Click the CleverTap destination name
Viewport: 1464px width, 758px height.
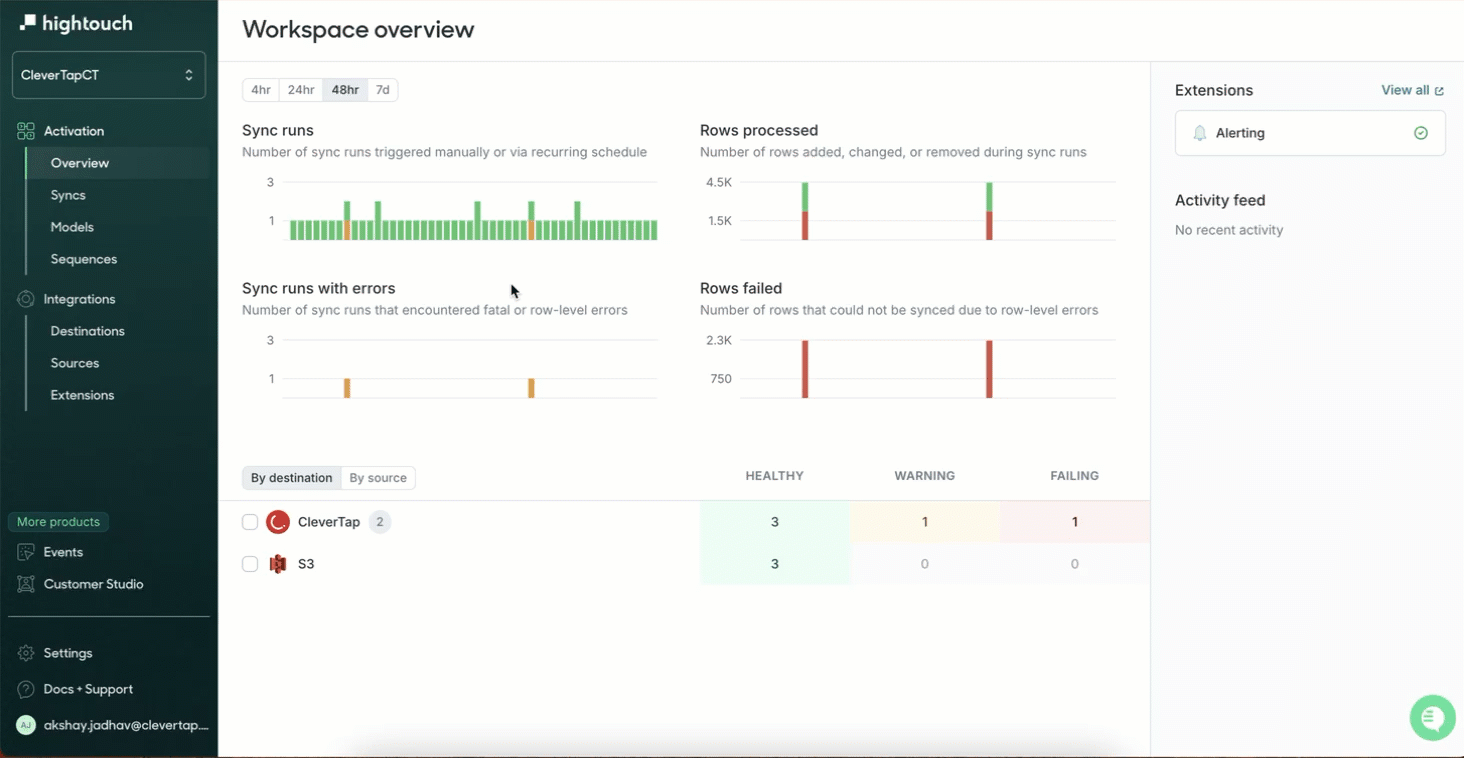tap(329, 522)
